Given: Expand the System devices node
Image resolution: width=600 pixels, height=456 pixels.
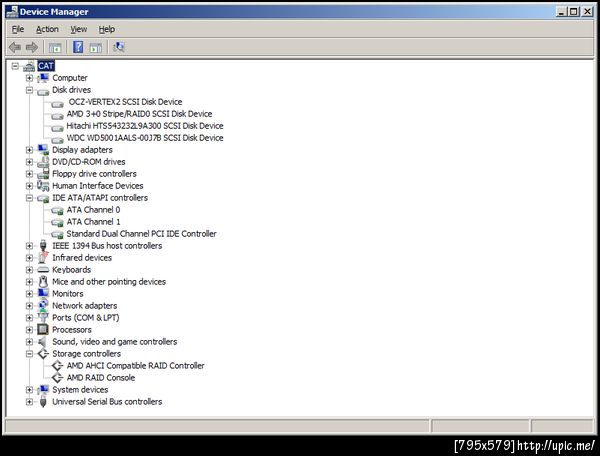Looking at the screenshot, I should (29, 390).
